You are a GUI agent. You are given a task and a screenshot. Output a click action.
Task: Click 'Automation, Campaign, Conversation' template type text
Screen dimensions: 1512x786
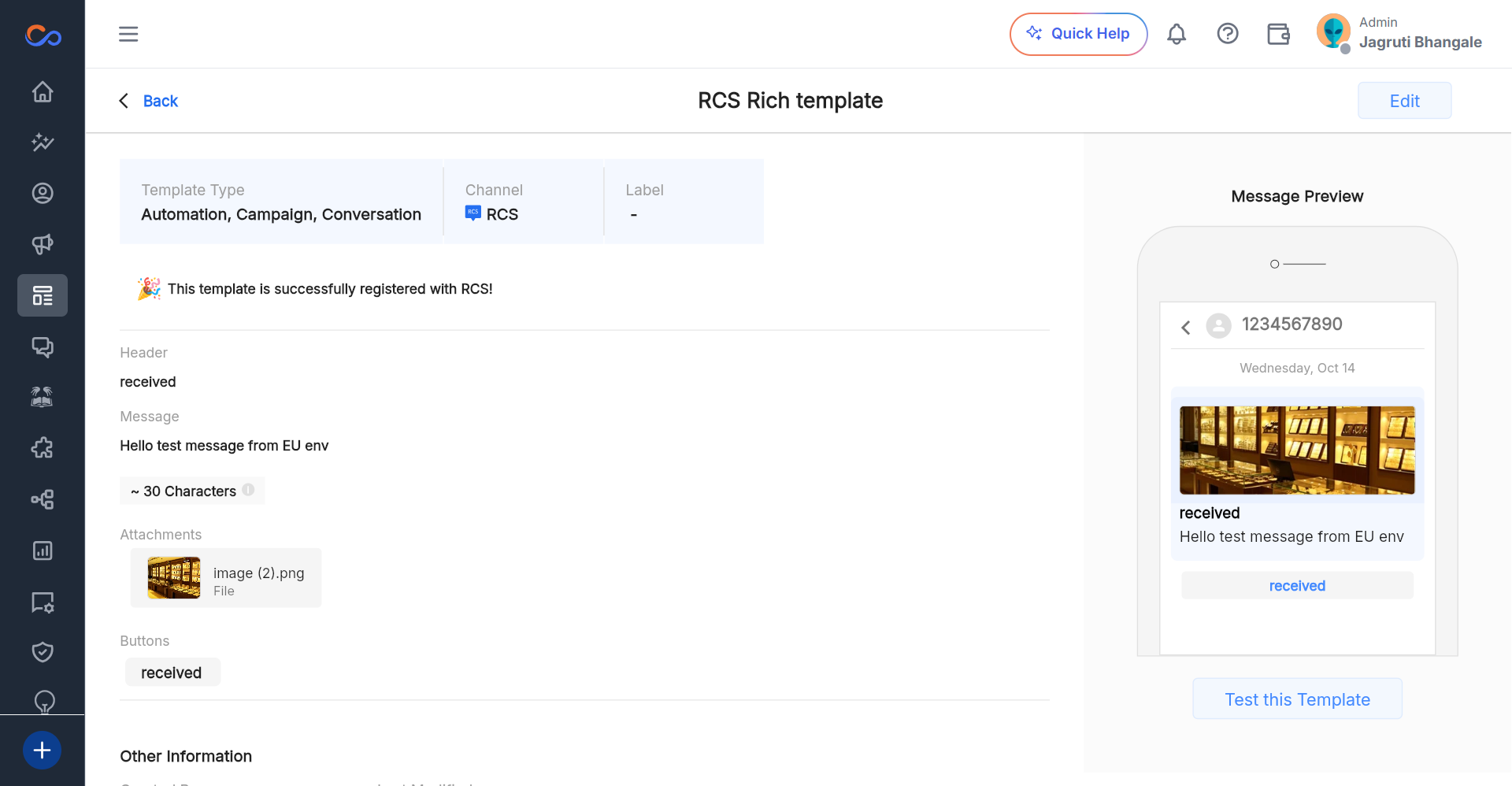pos(281,214)
